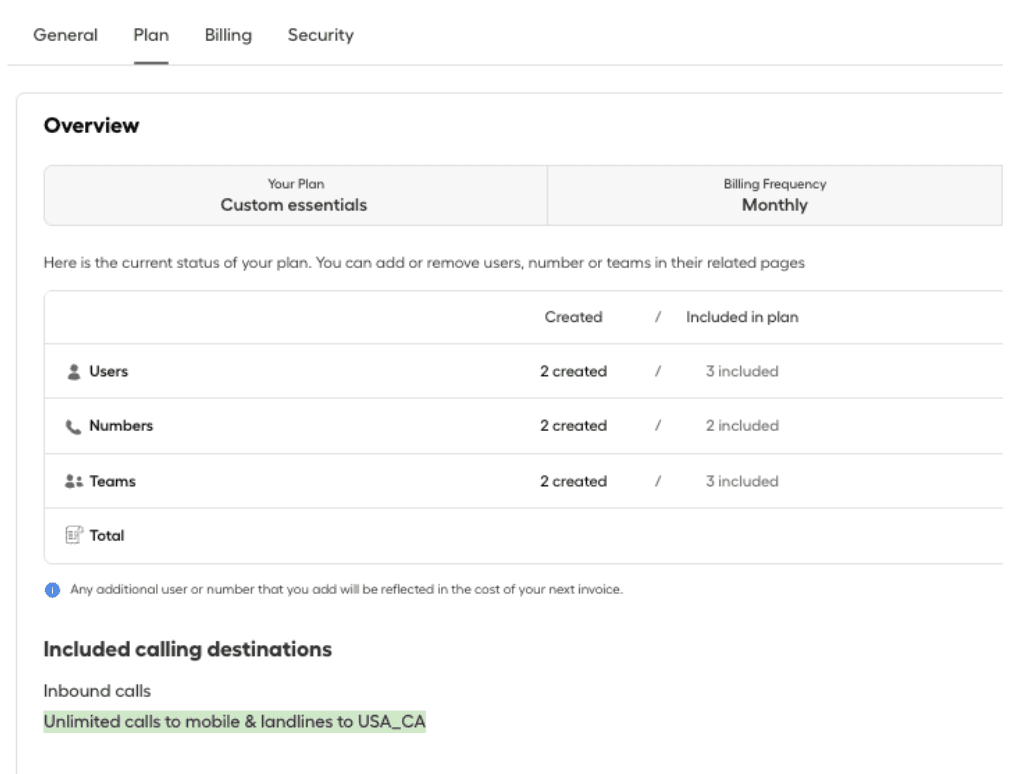Viewport: 1024px width, 774px height.
Task: Click the Total invoice icon
Action: (x=73, y=536)
